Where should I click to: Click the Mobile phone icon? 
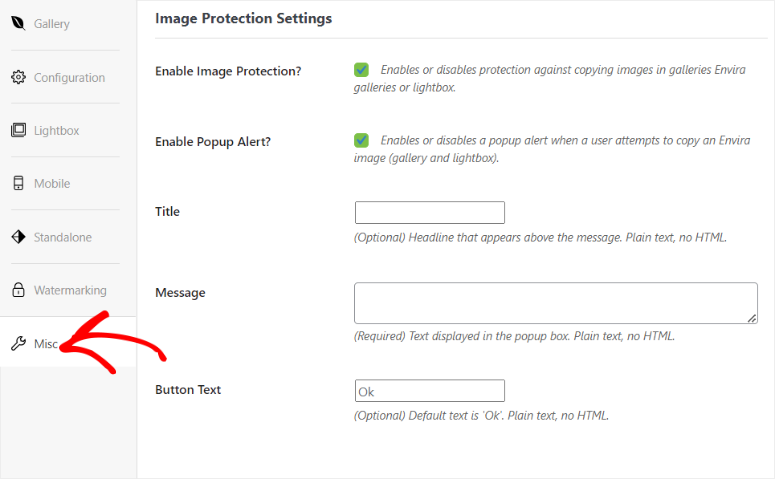(x=18, y=183)
